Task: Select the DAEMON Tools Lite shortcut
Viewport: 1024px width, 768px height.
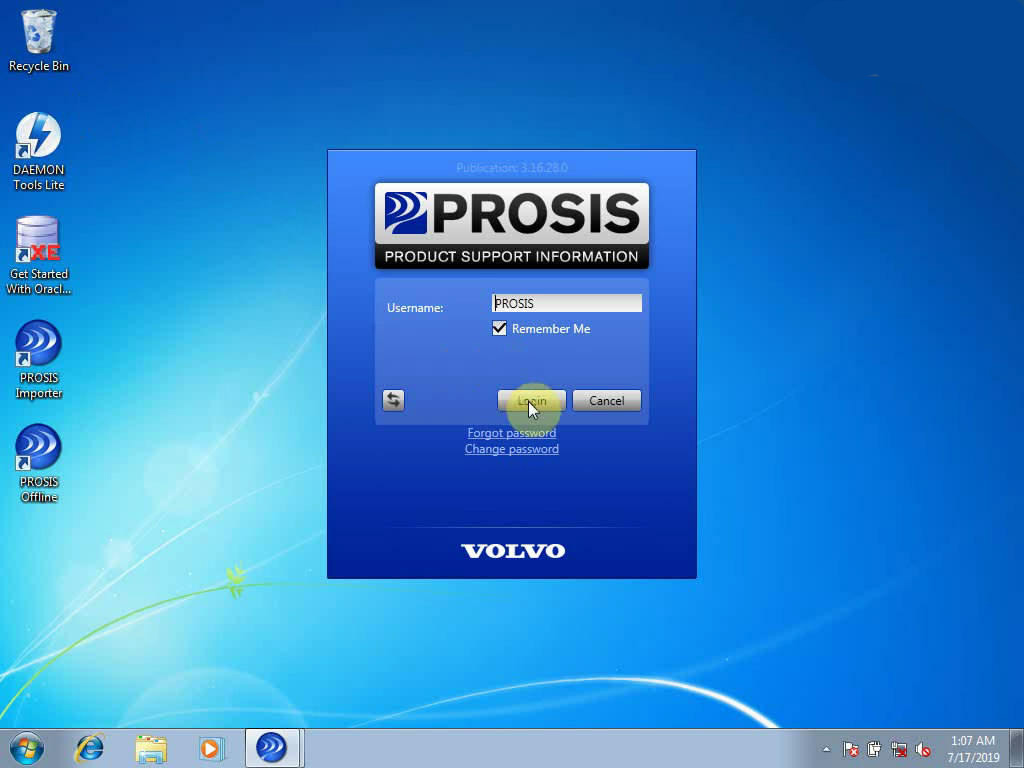Action: click(x=39, y=138)
